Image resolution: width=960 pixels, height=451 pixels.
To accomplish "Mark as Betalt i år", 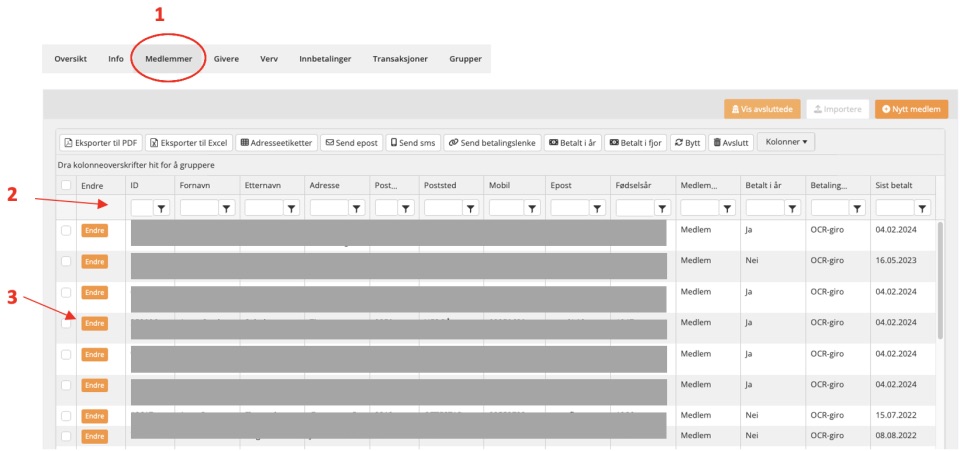I will click(x=572, y=143).
